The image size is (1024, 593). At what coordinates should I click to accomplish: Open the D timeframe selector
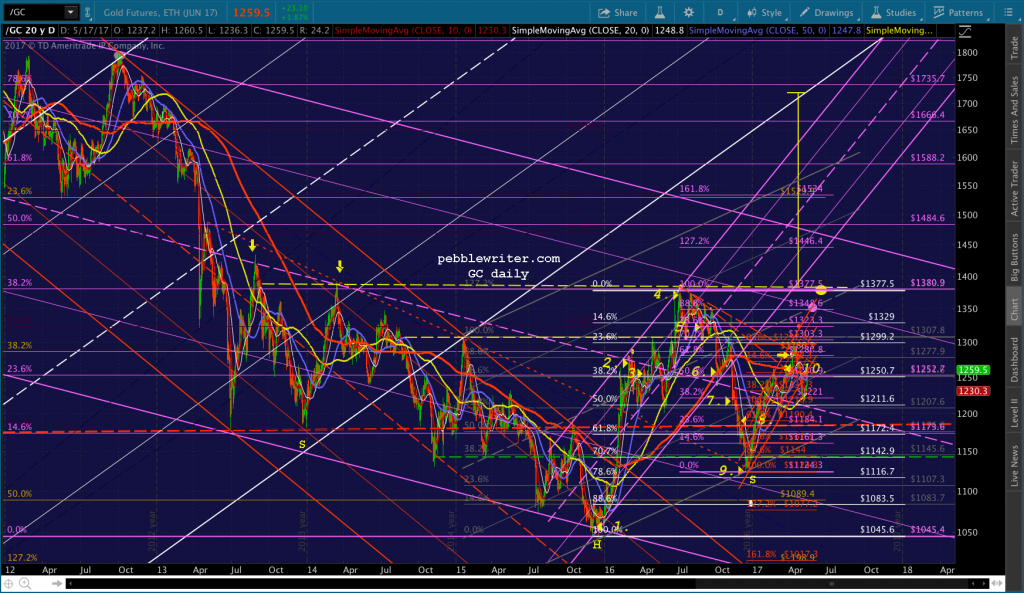[720, 12]
